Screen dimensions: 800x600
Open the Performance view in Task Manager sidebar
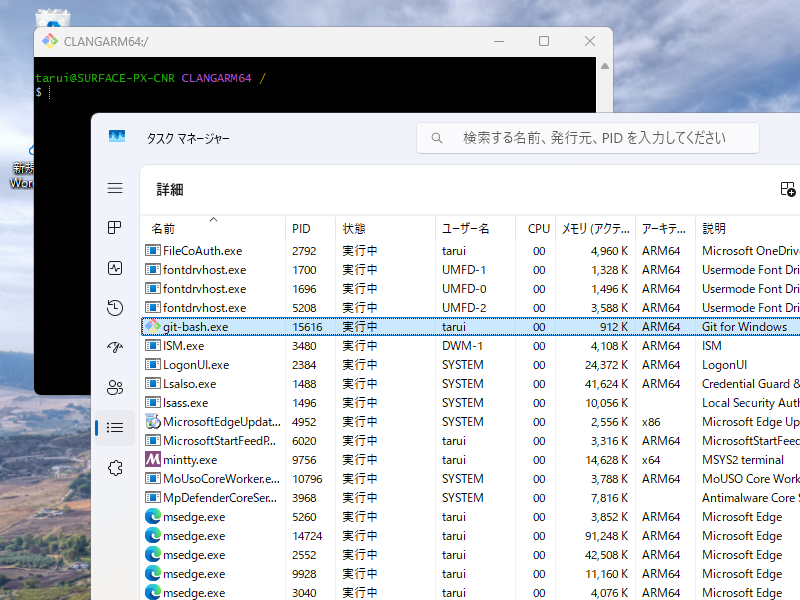(114, 267)
